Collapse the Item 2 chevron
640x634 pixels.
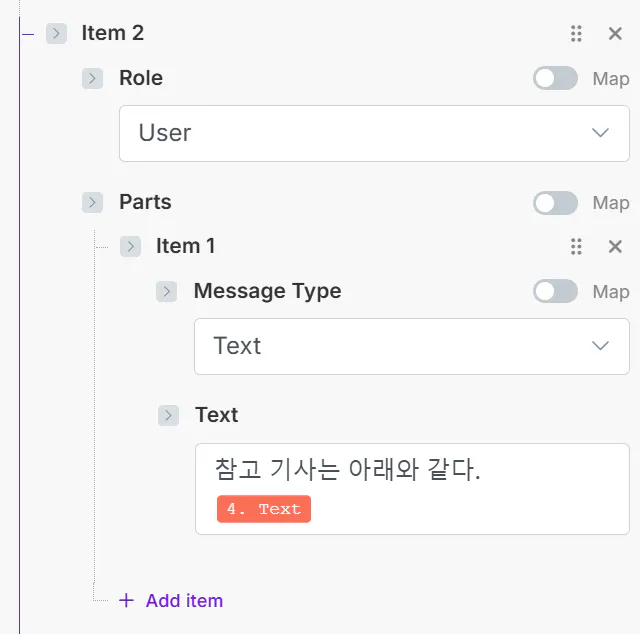[56, 34]
